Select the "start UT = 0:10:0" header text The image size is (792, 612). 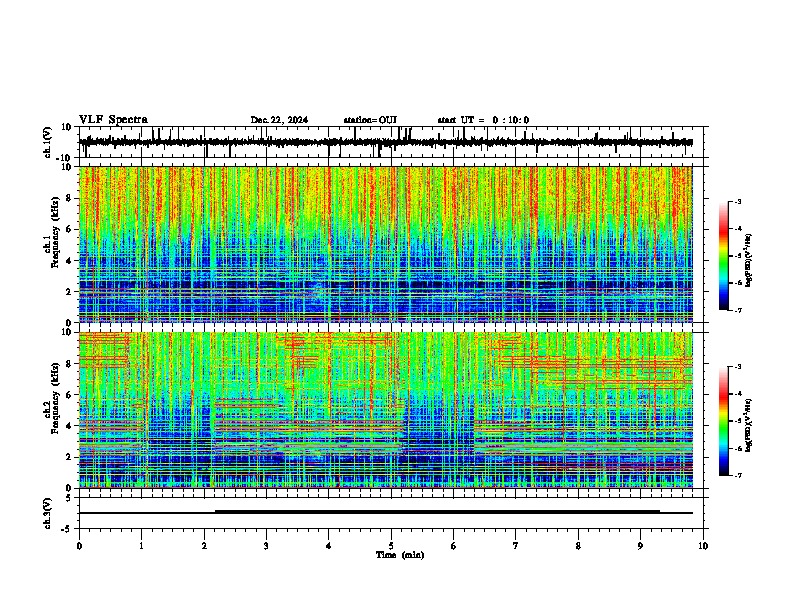[483, 120]
